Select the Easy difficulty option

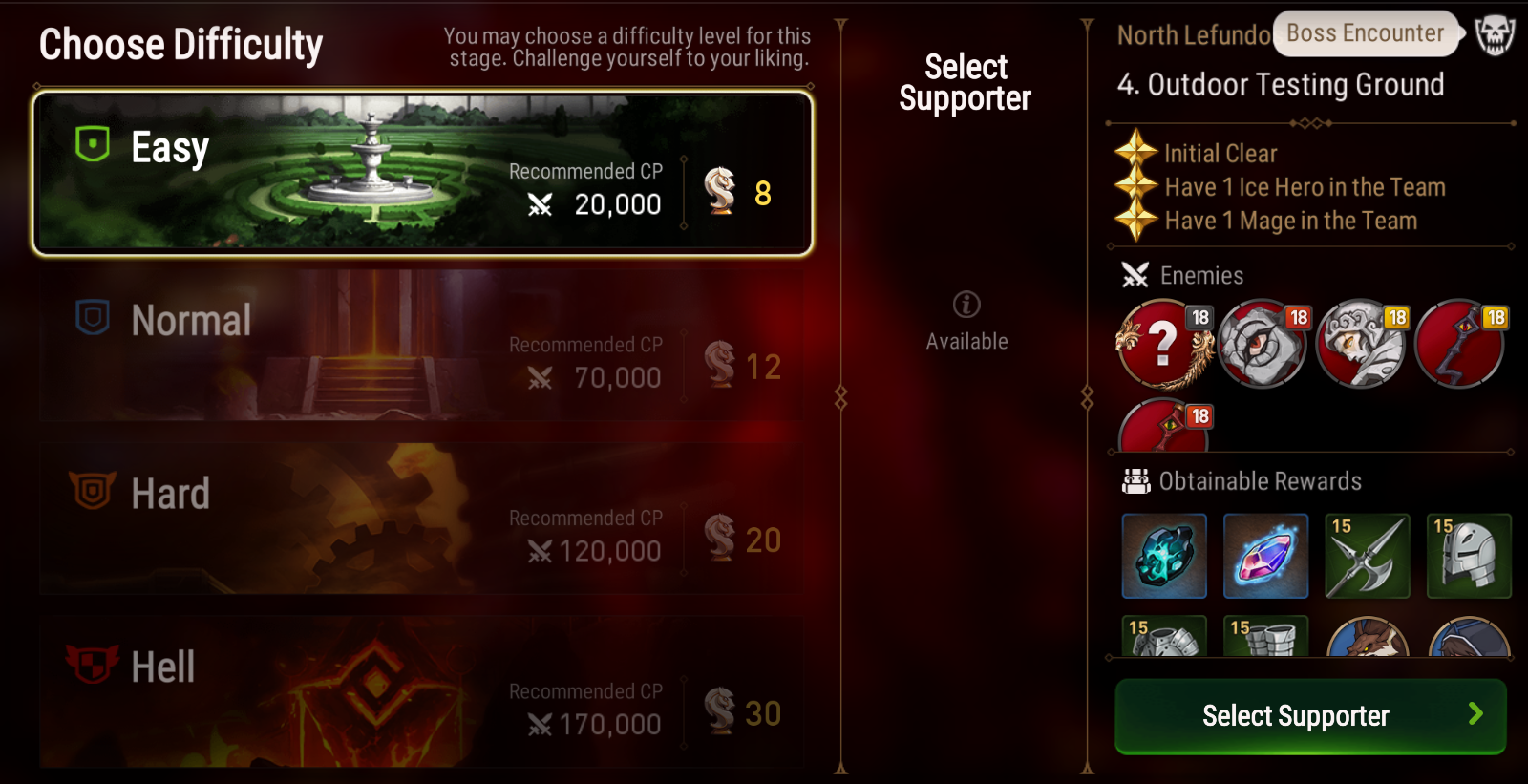pyautogui.click(x=422, y=174)
